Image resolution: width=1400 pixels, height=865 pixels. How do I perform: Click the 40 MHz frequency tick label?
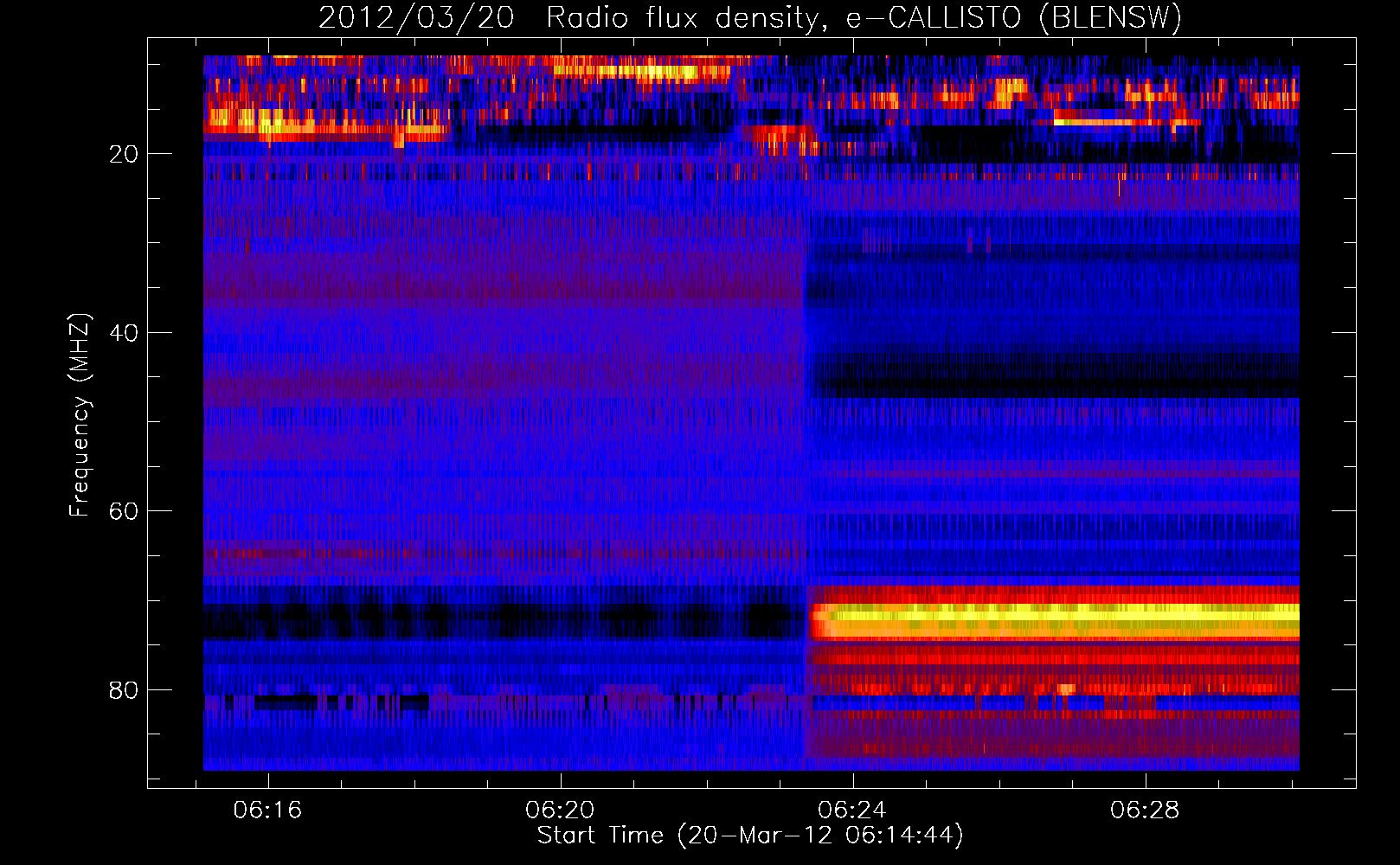124,333
